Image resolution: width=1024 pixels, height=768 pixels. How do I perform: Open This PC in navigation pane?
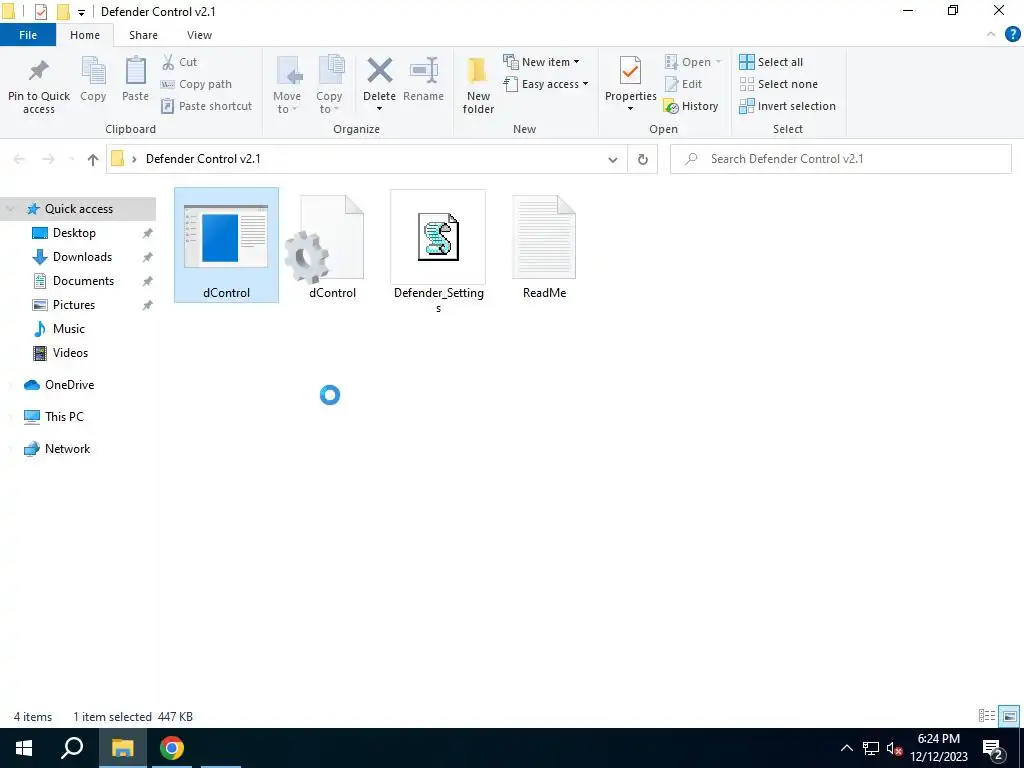coord(64,417)
